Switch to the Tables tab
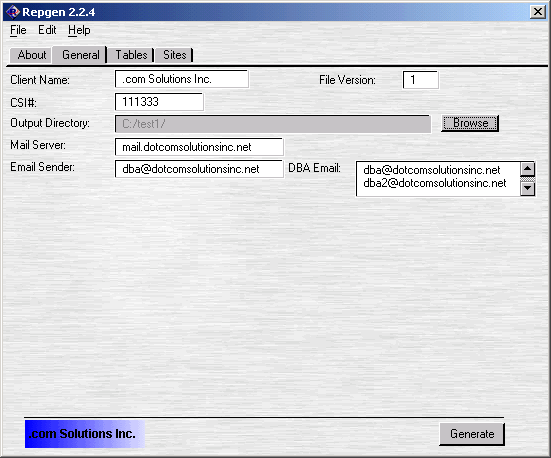 tap(131, 55)
